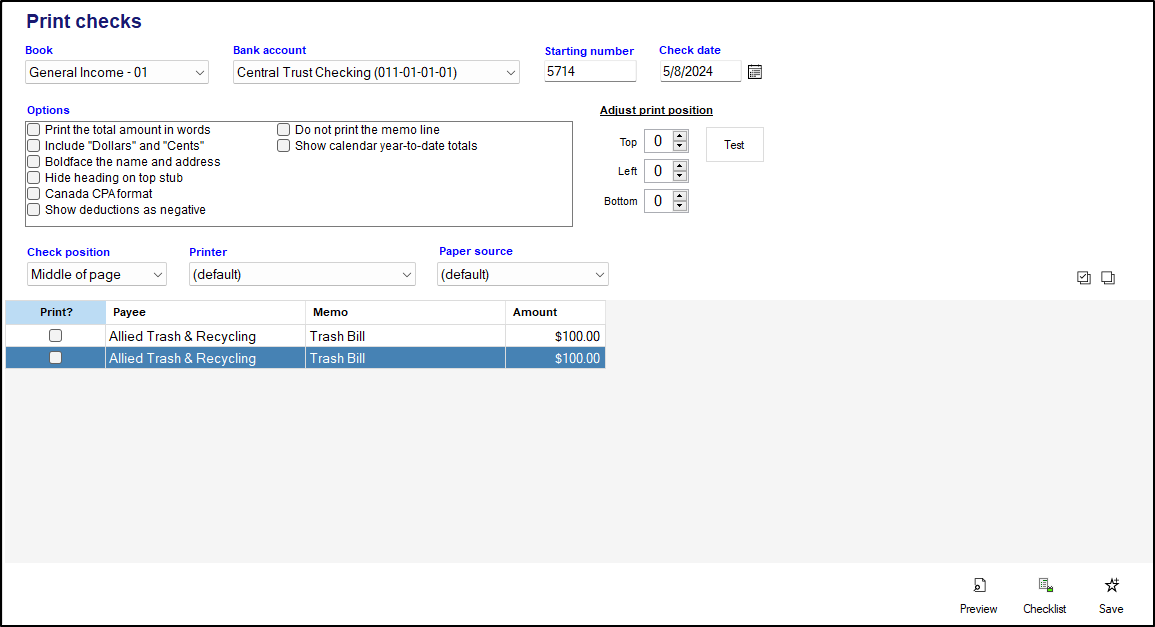This screenshot has width=1155, height=627.
Task: Click the Starting number field
Action: (590, 72)
